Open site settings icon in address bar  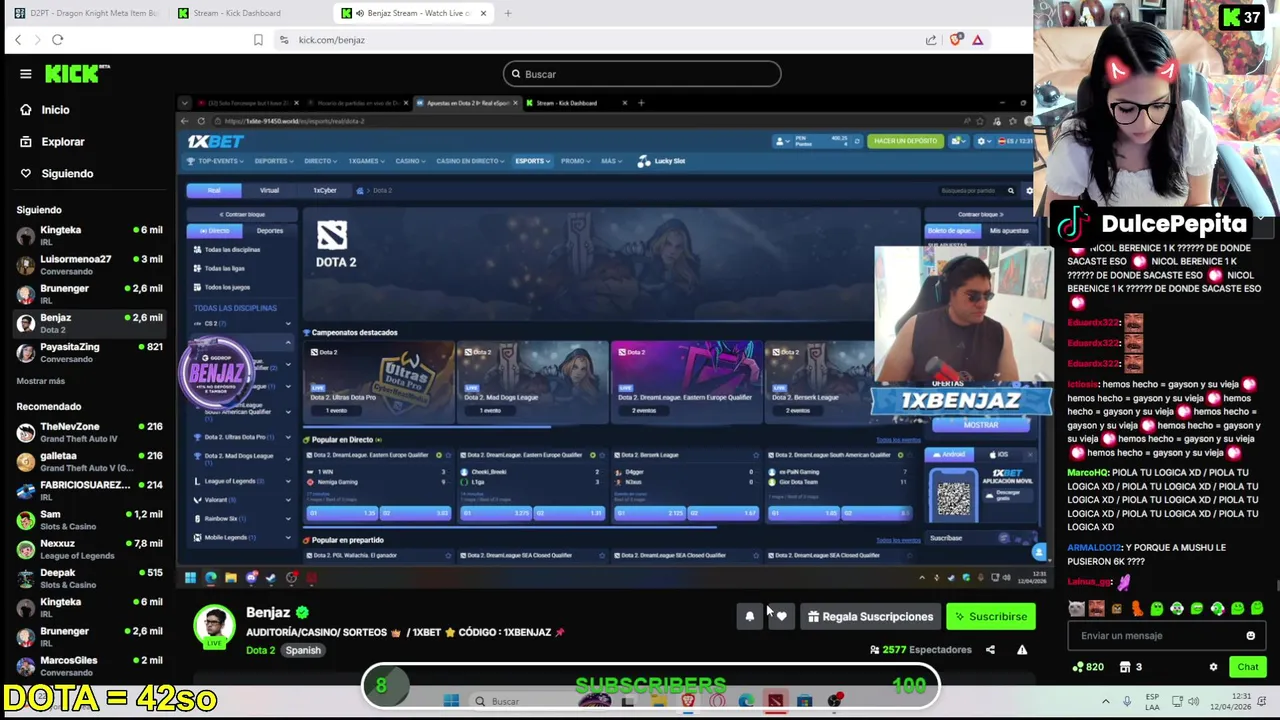[284, 40]
